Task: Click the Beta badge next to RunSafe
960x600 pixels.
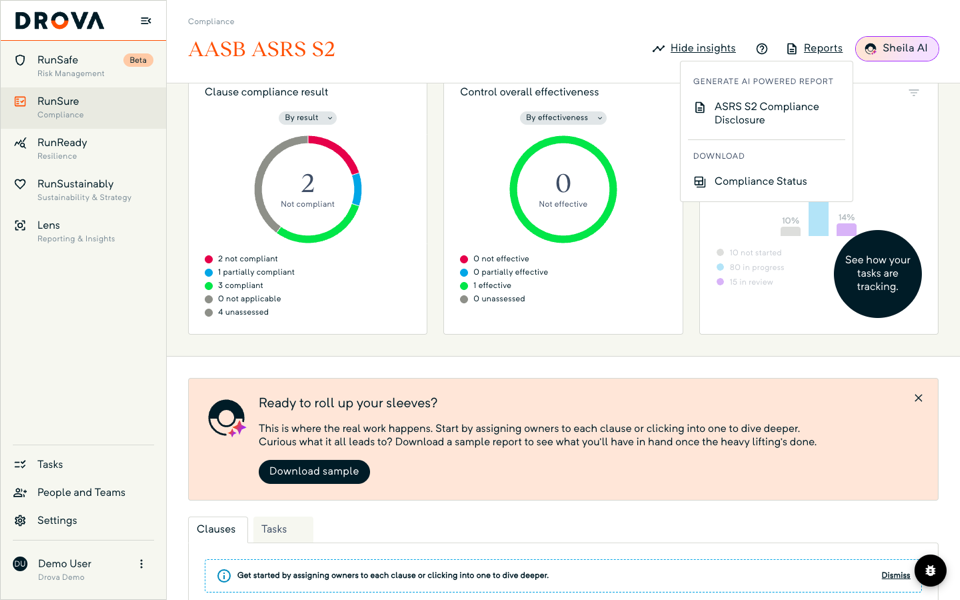Action: [x=138, y=60]
